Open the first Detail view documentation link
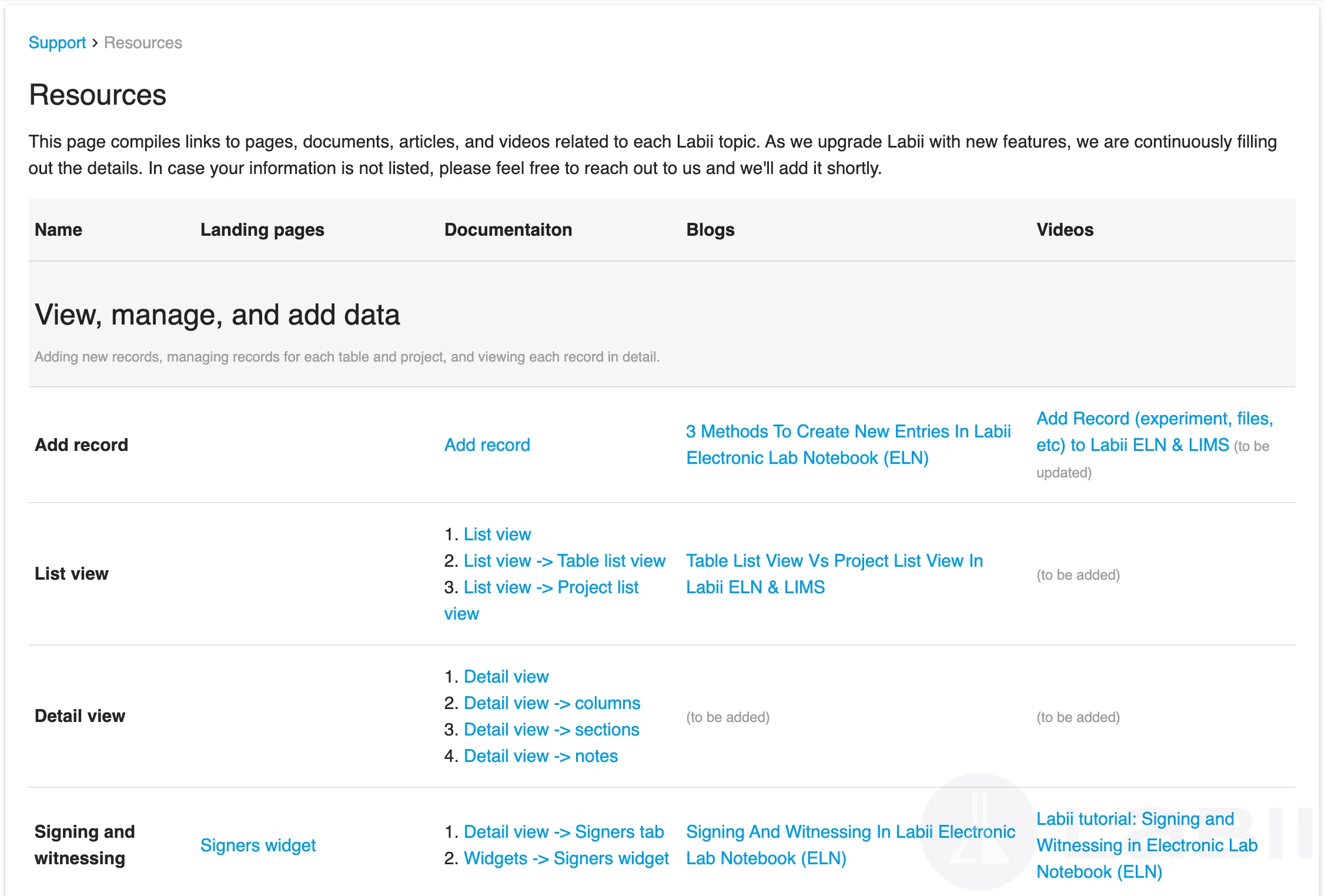Screen dimensions: 1325x896 point(506,677)
